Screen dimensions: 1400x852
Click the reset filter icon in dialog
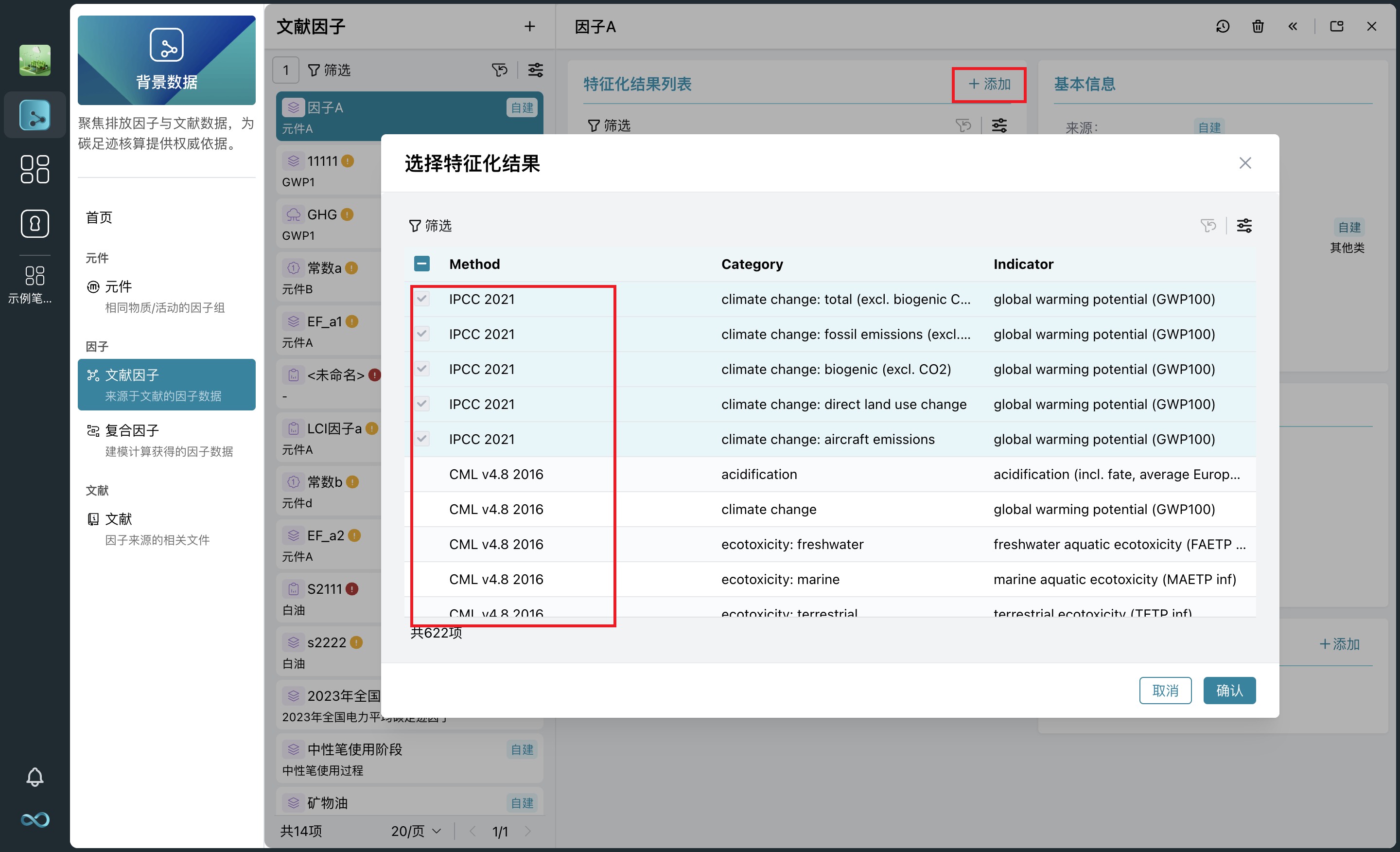point(1208,226)
